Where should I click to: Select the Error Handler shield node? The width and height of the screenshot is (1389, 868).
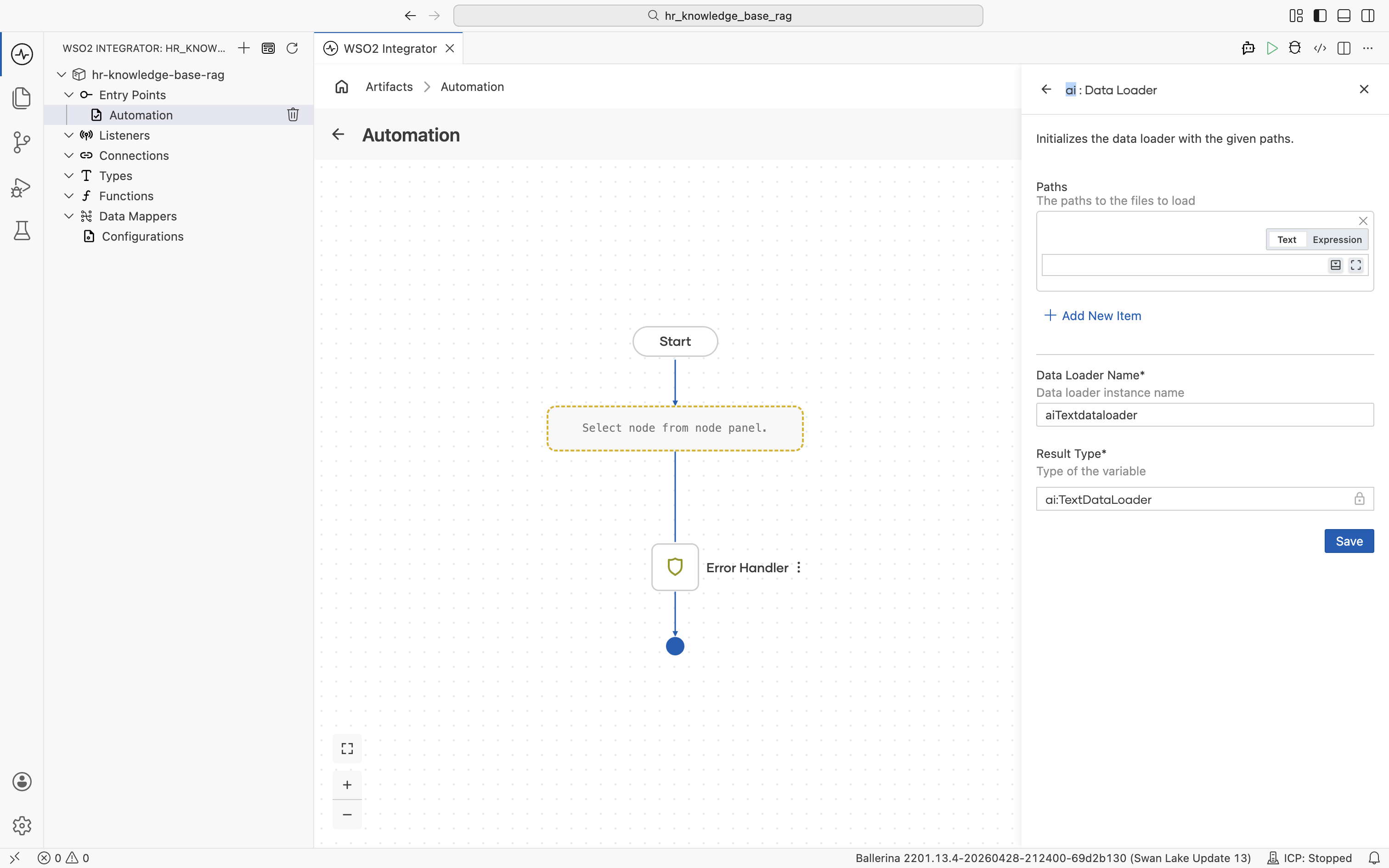(675, 567)
